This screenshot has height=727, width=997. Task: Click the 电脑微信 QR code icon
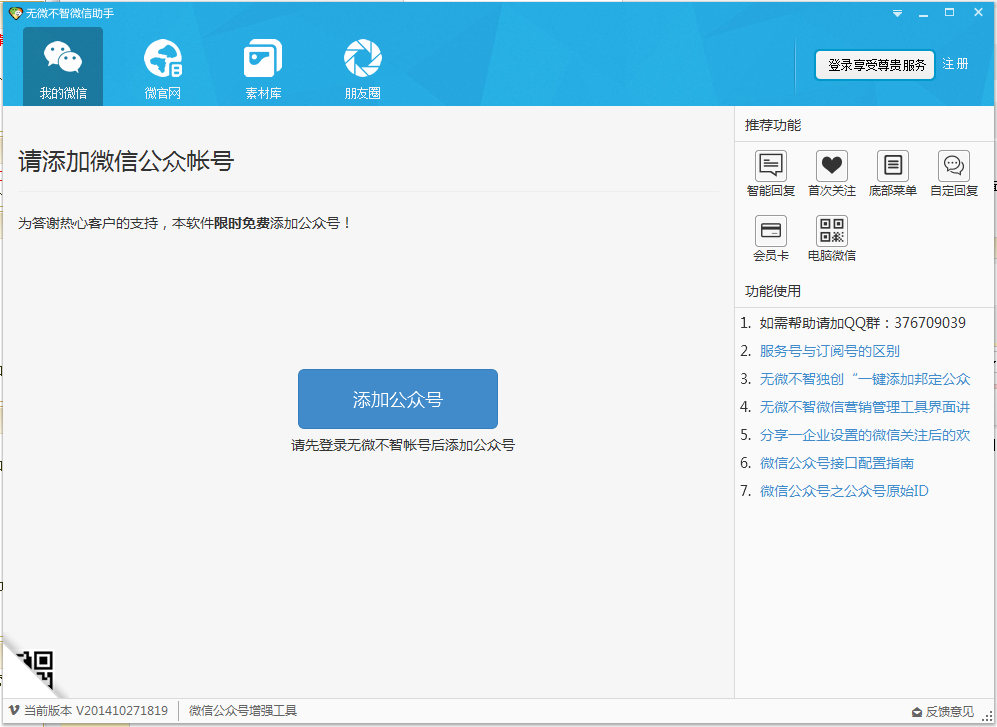[831, 231]
